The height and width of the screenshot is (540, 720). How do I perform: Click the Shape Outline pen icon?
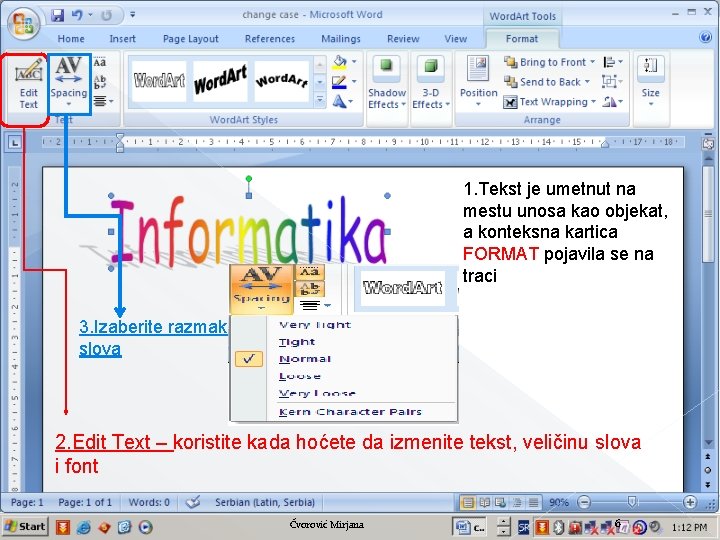pyautogui.click(x=339, y=82)
